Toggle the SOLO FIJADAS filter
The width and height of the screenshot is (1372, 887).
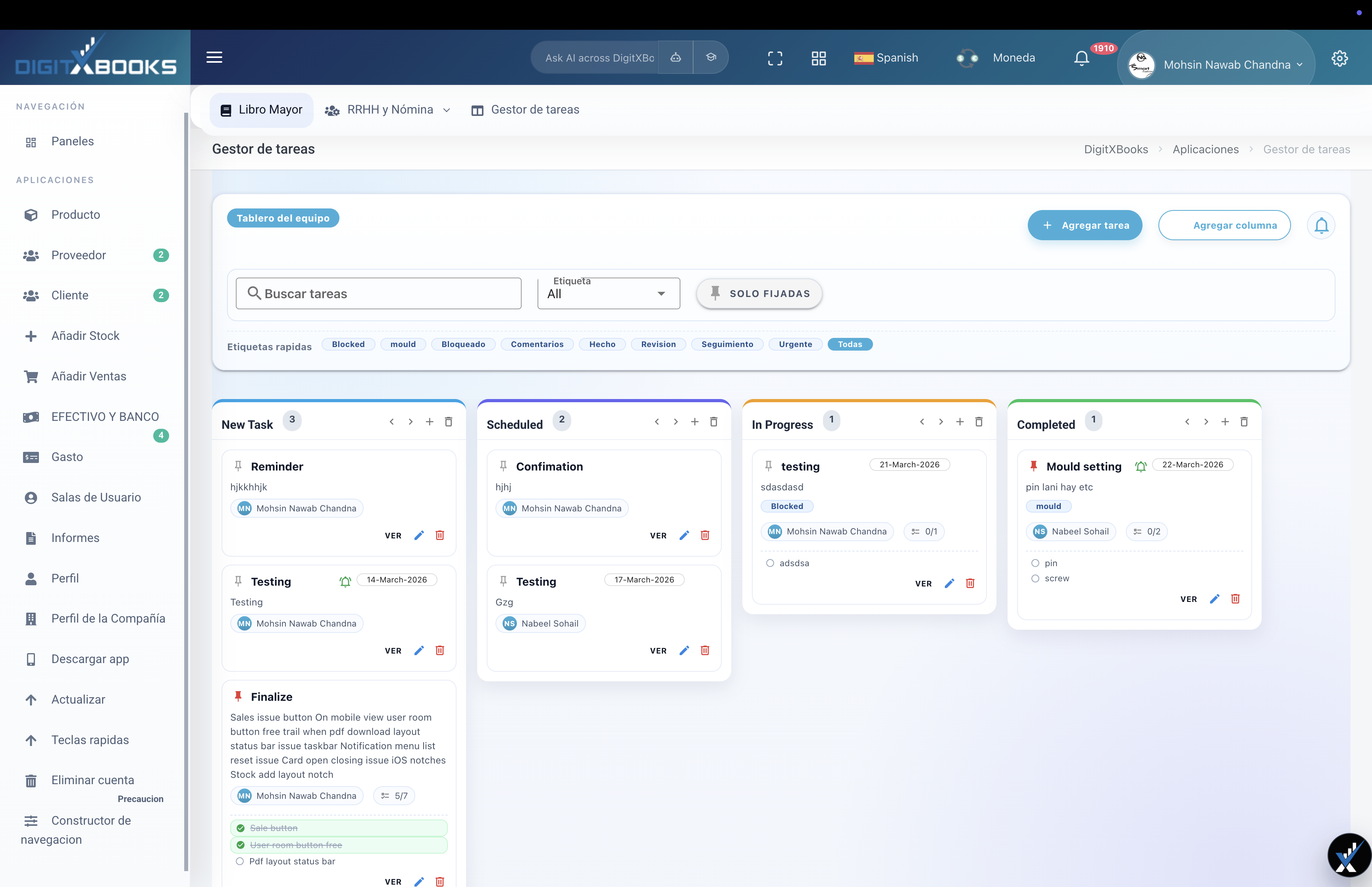[x=759, y=294]
